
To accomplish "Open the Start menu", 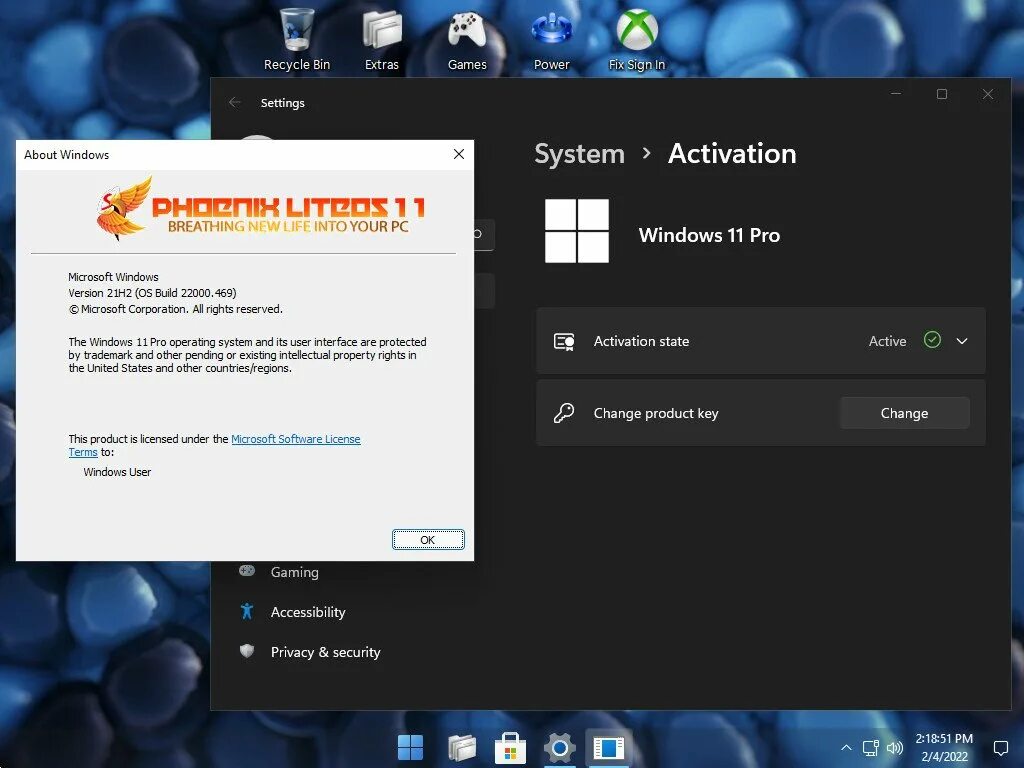I will (x=411, y=747).
